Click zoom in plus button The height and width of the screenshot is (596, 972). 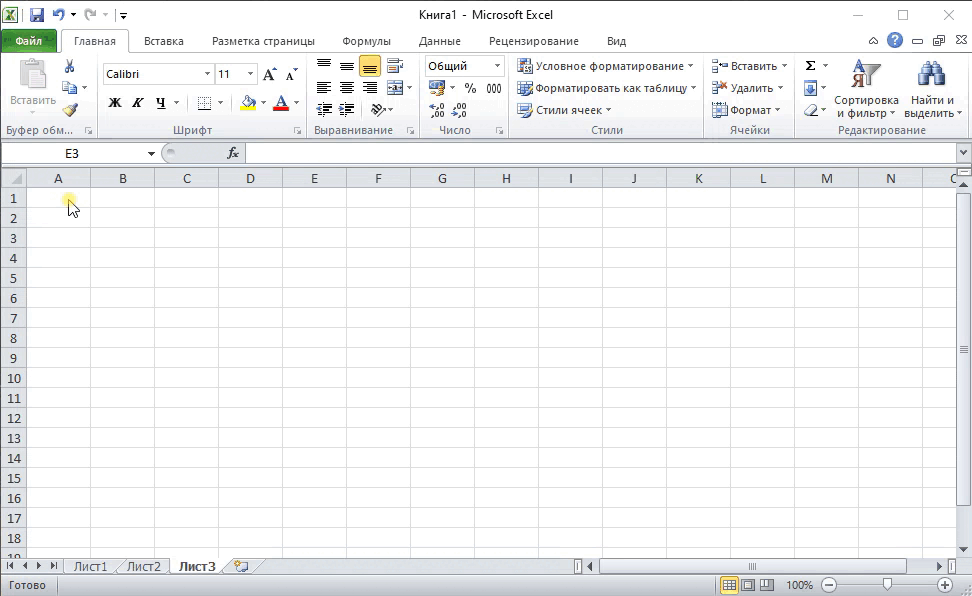pyautogui.click(x=945, y=585)
